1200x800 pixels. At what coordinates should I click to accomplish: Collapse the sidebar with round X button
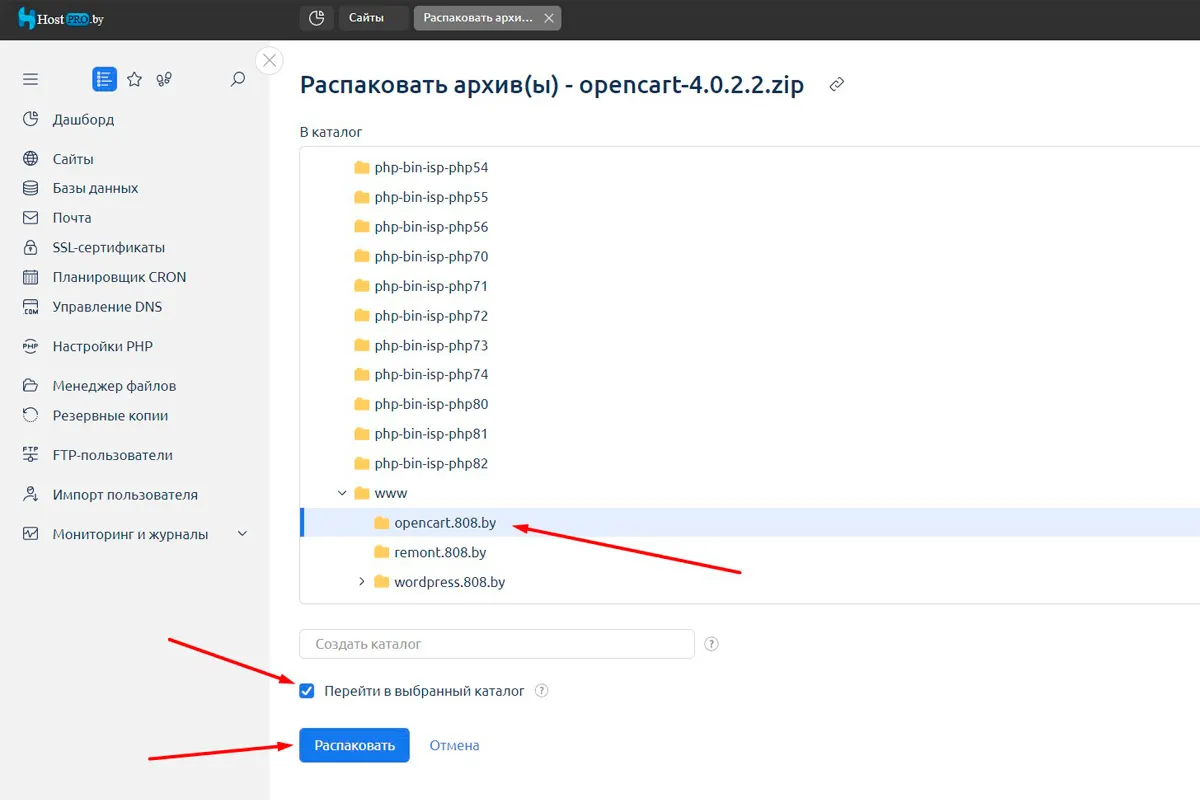click(269, 60)
